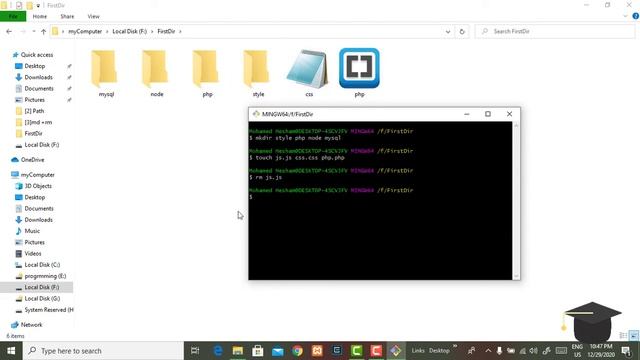The width and height of the screenshot is (640, 360).
Task: Open the Windows Start menu
Action: click(11, 351)
